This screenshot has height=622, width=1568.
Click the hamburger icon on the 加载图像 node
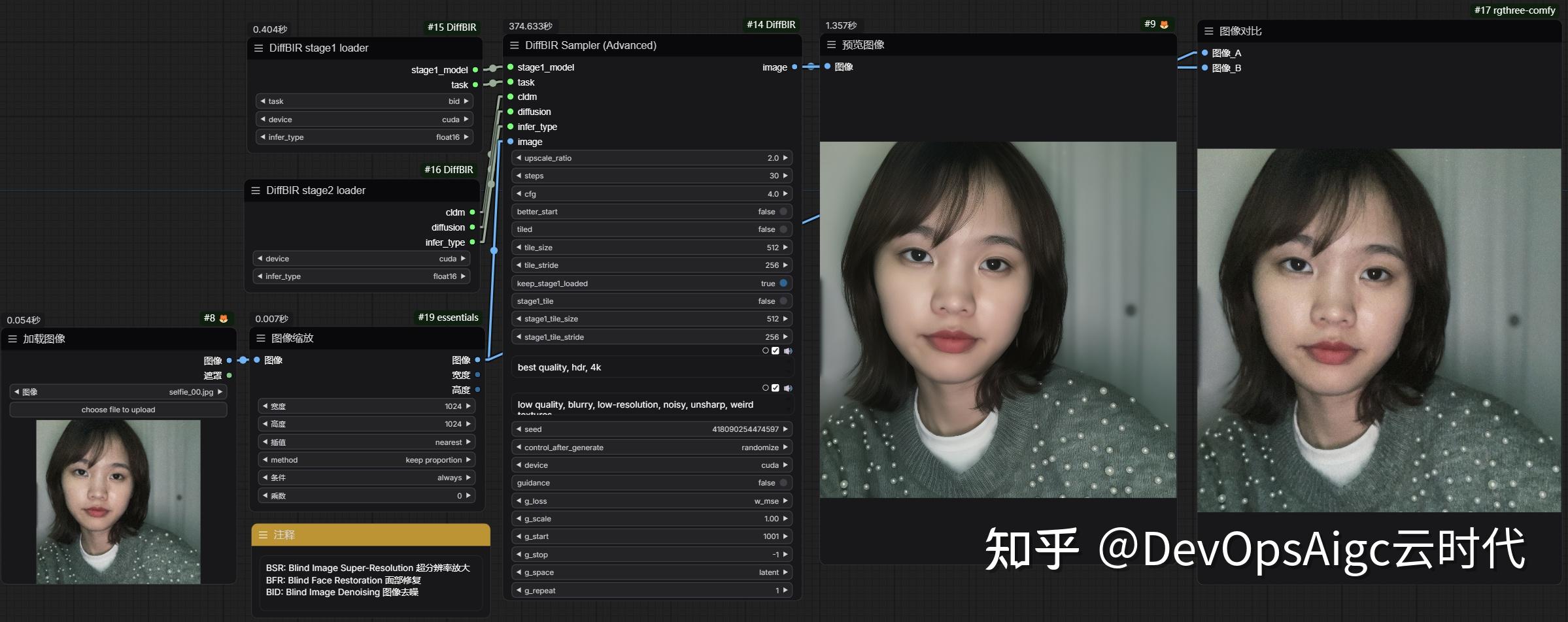coord(13,338)
